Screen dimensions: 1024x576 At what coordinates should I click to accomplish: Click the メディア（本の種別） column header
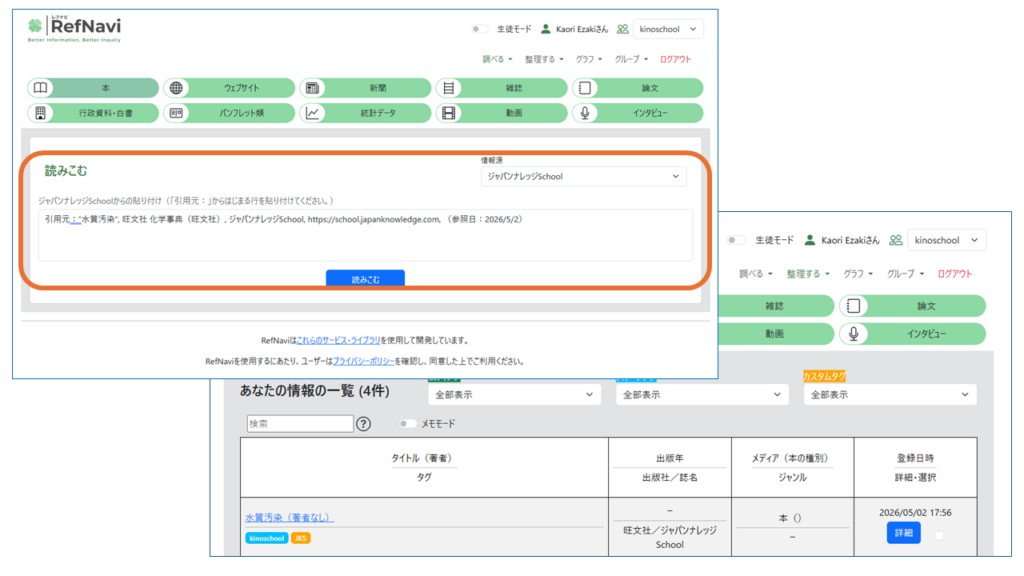(792, 458)
